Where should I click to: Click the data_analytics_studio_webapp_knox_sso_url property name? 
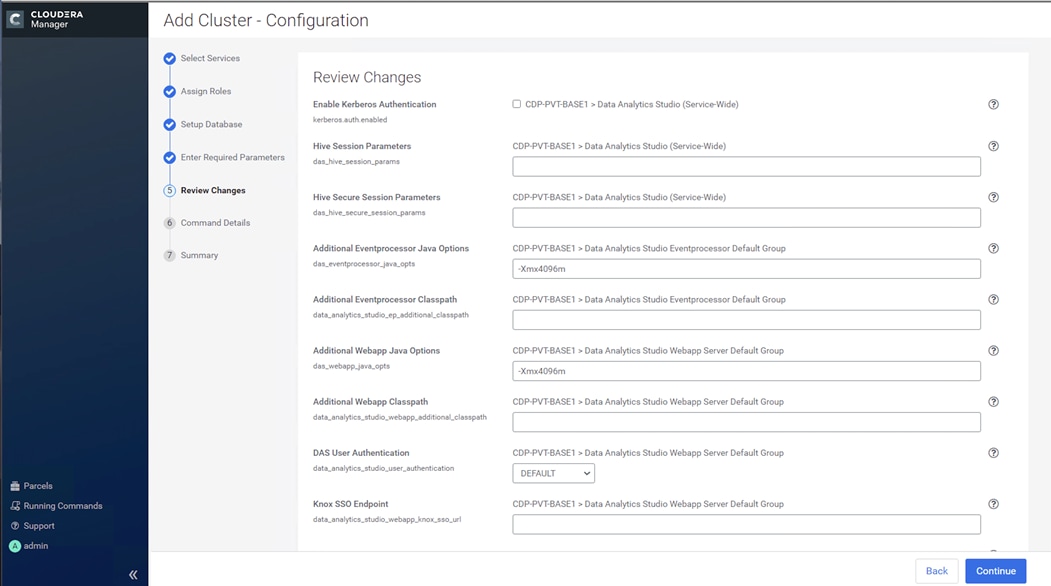coord(387,520)
